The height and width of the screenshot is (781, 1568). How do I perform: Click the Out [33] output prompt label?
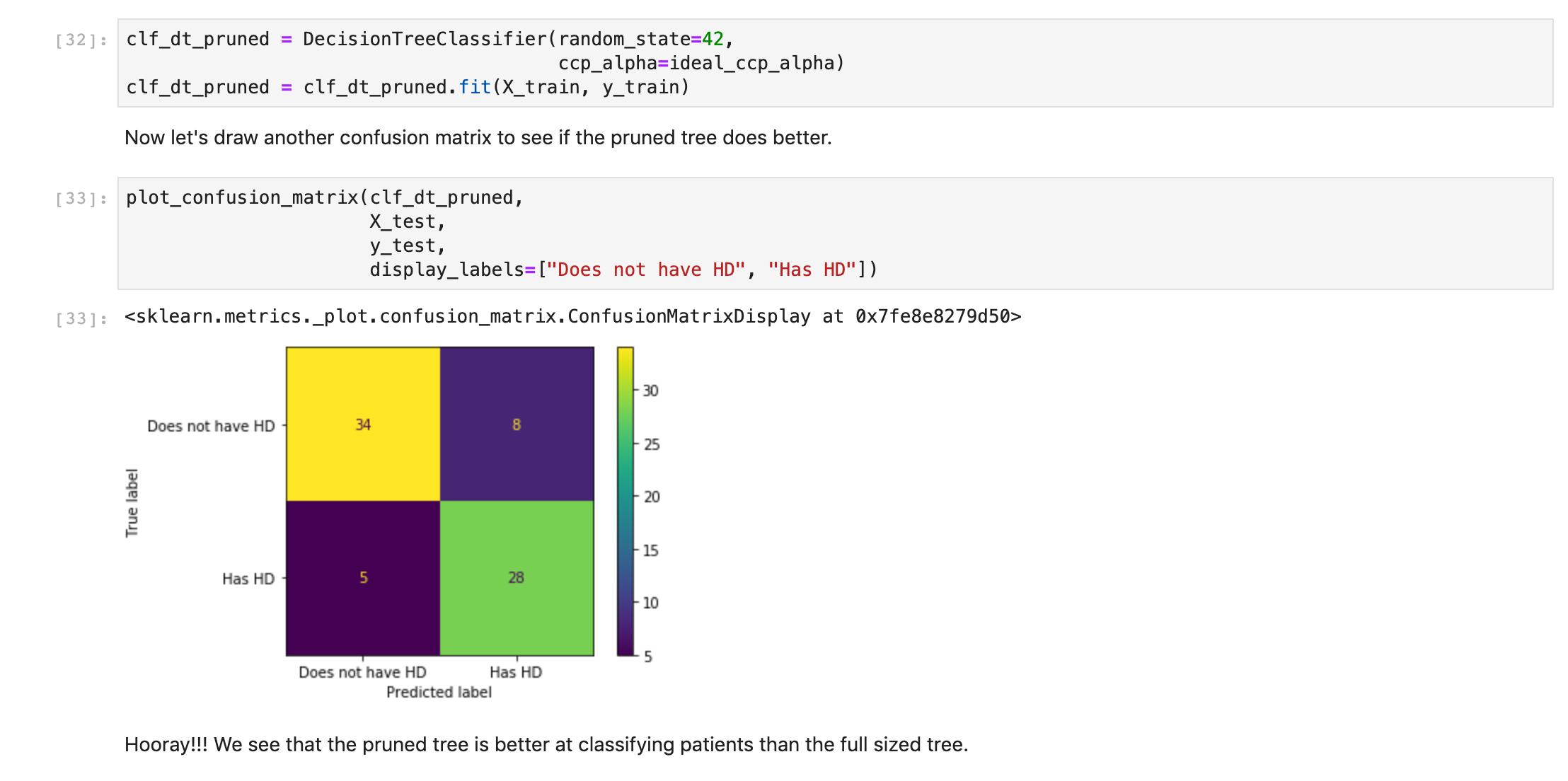click(x=81, y=319)
